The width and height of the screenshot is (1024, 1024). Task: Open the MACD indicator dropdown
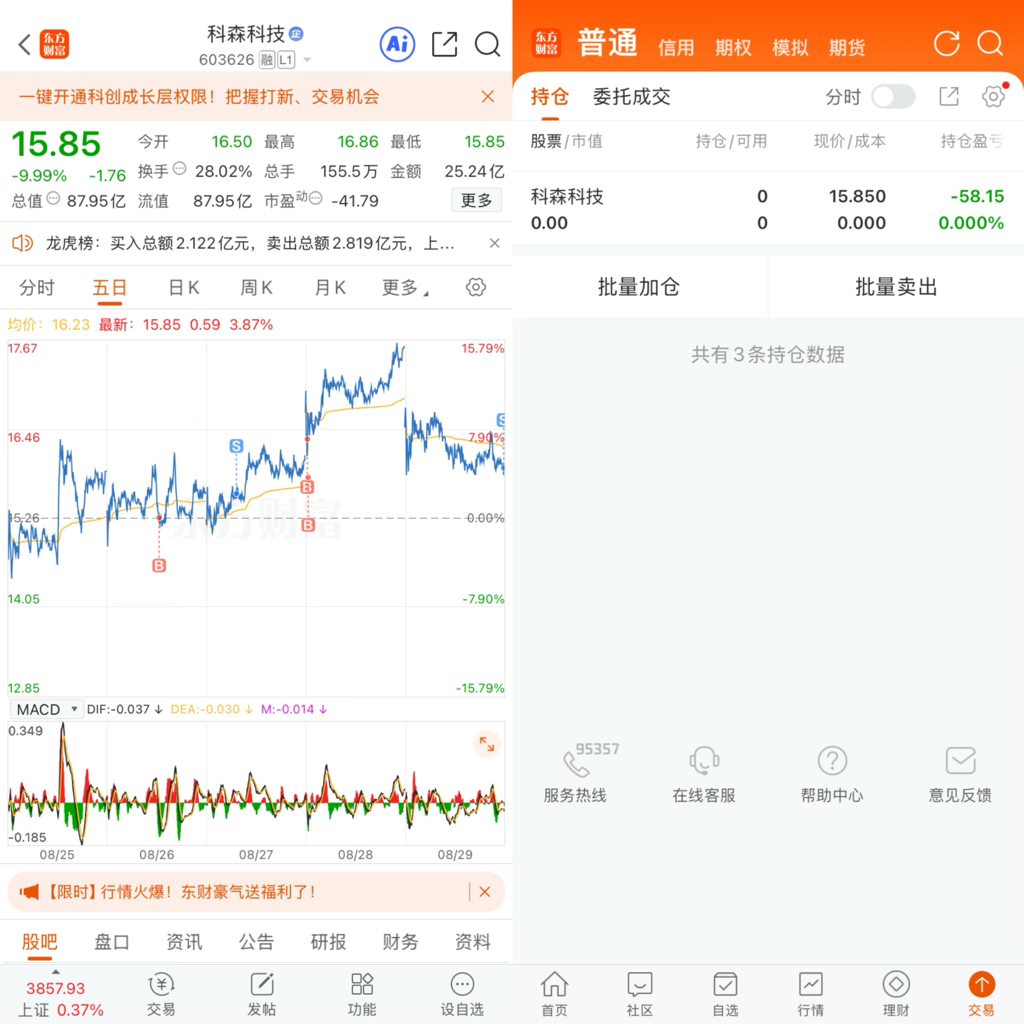click(46, 709)
